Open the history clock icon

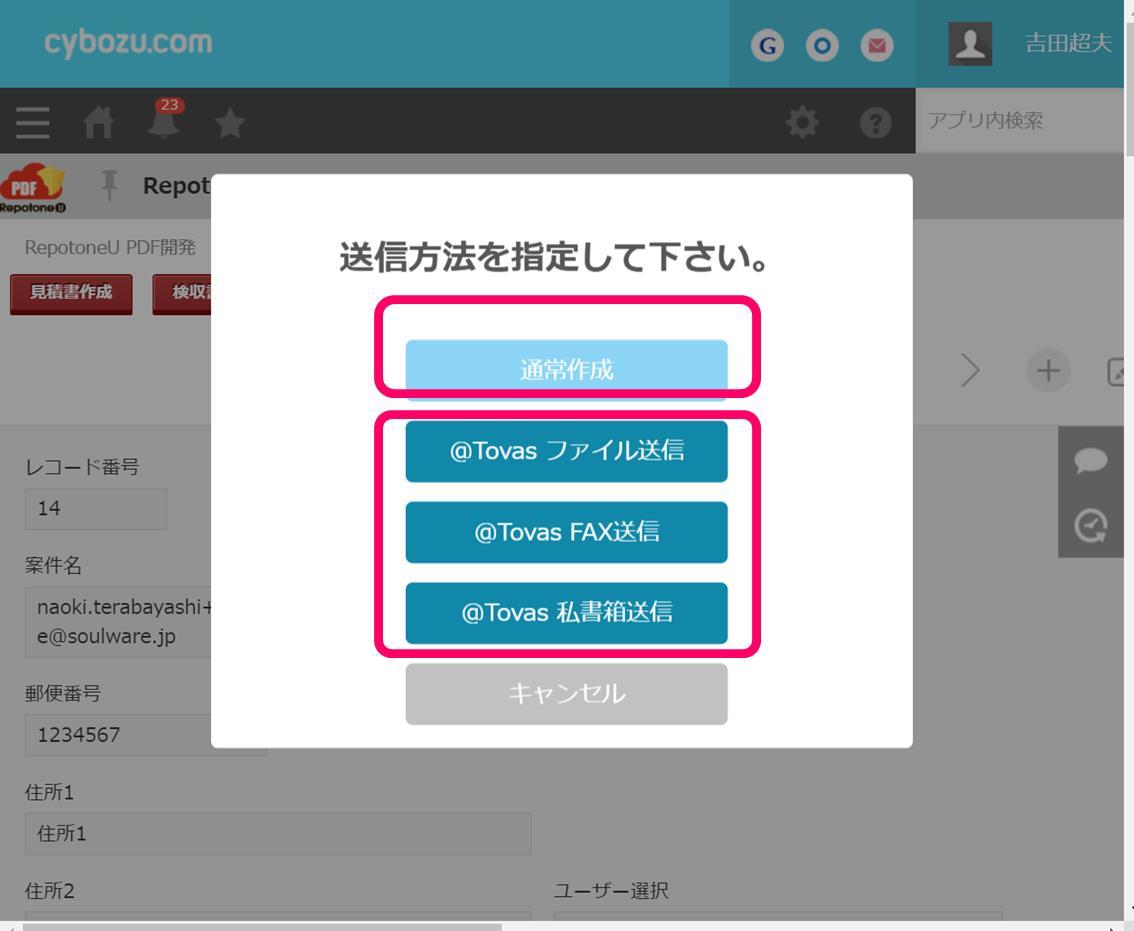point(1090,525)
